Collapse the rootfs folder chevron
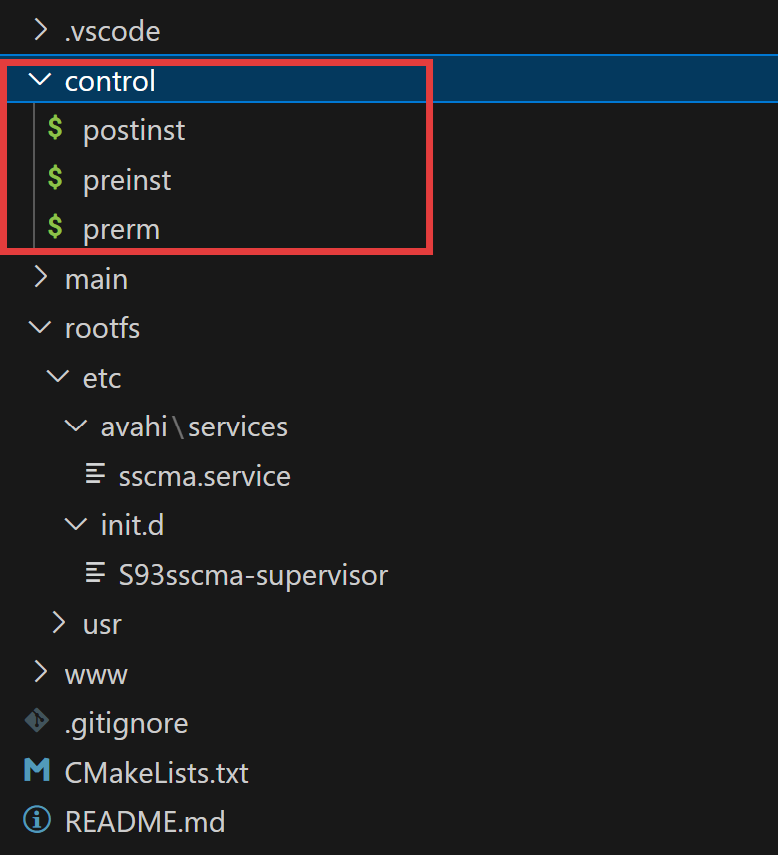The height and width of the screenshot is (855, 778). click(x=40, y=327)
